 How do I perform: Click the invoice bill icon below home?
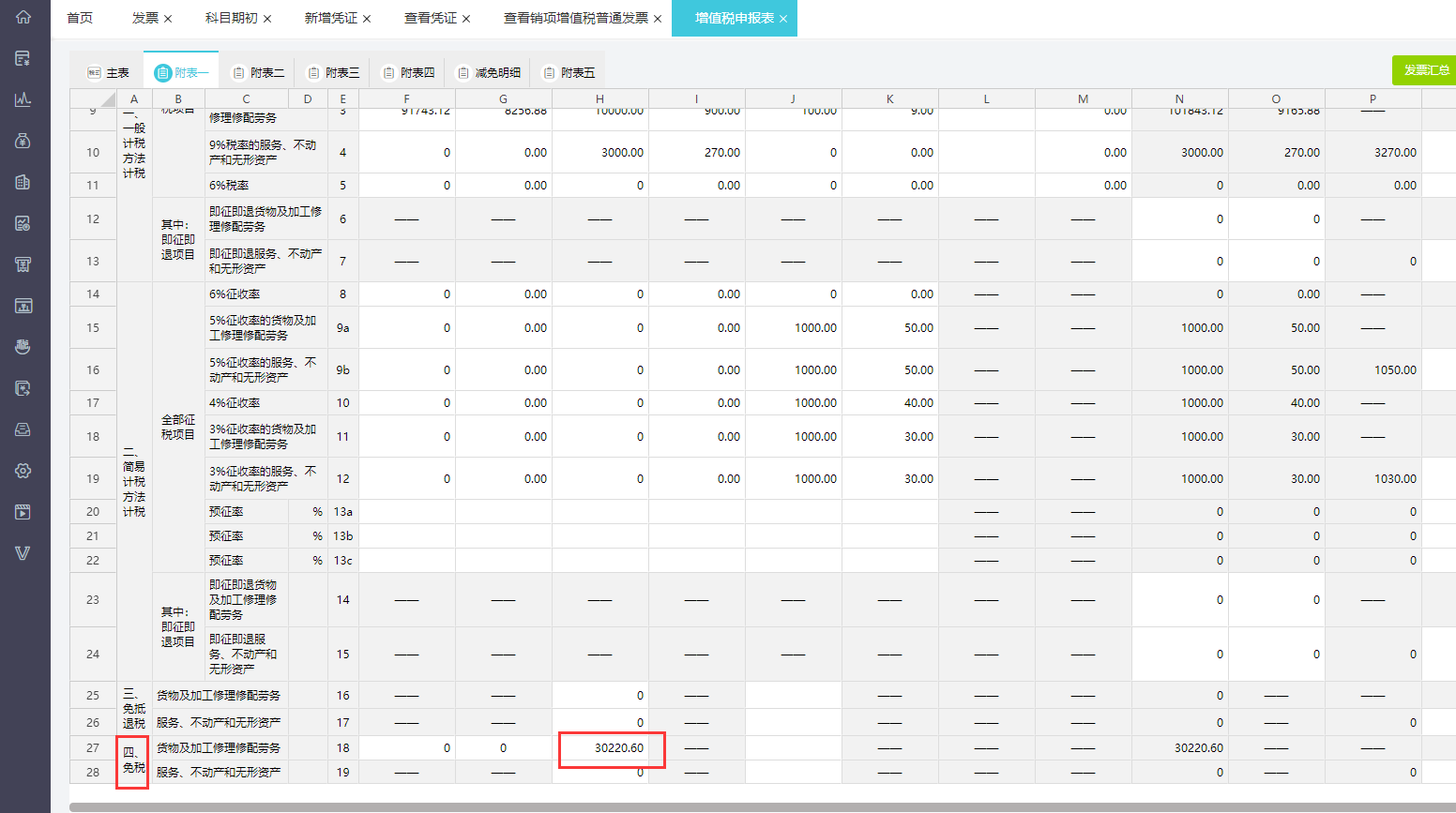(23, 58)
